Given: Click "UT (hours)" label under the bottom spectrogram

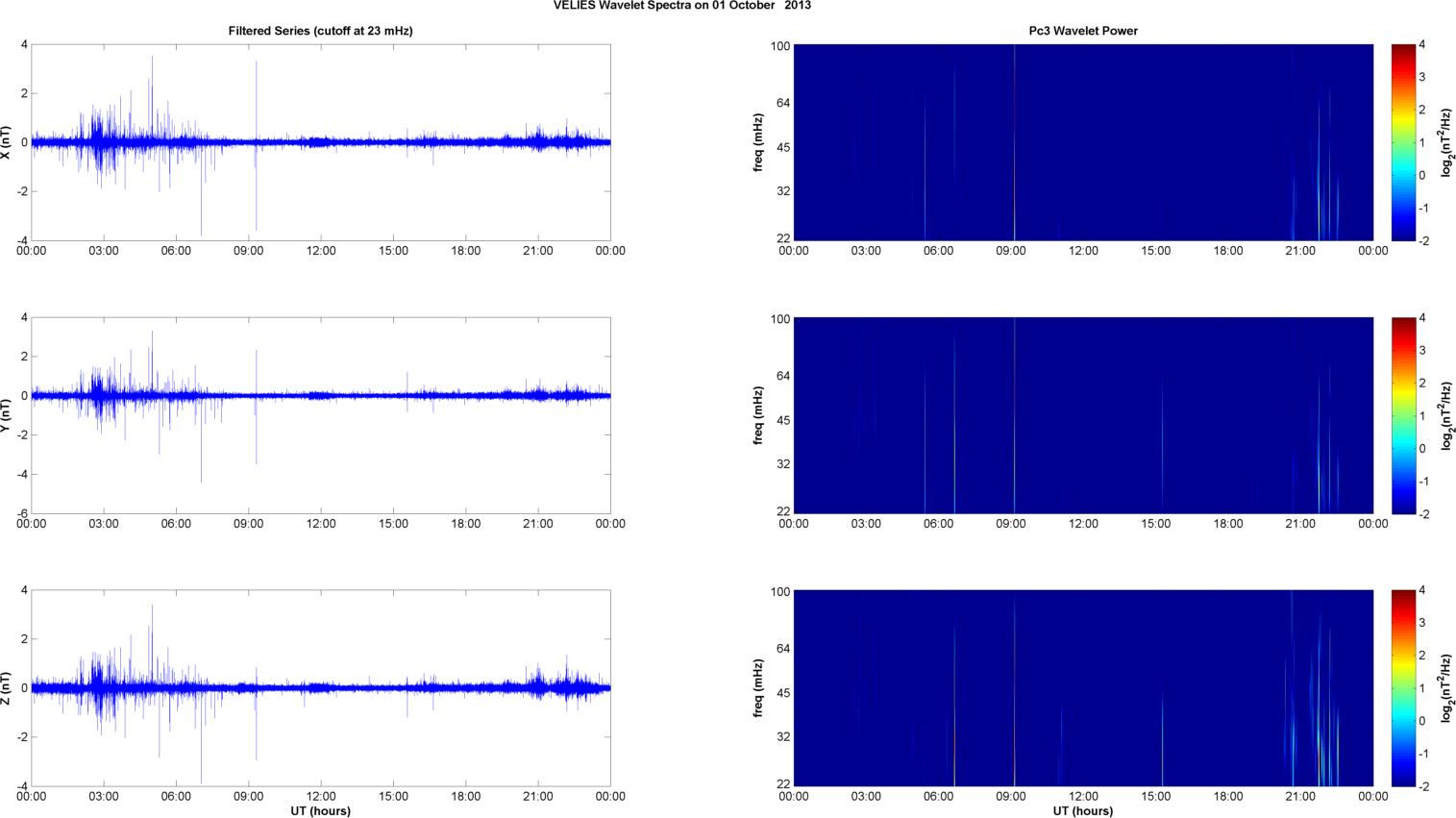Looking at the screenshot, I should tap(1083, 810).
